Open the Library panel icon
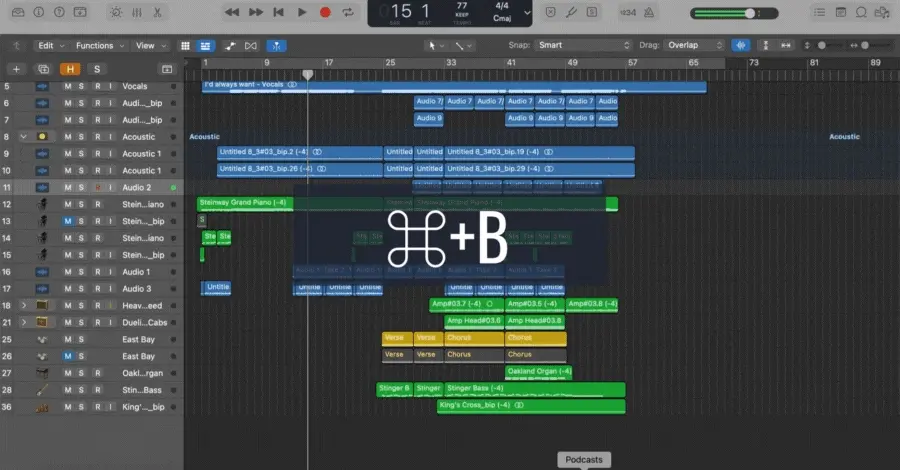Viewport: 900px width, 470px height. click(18, 12)
